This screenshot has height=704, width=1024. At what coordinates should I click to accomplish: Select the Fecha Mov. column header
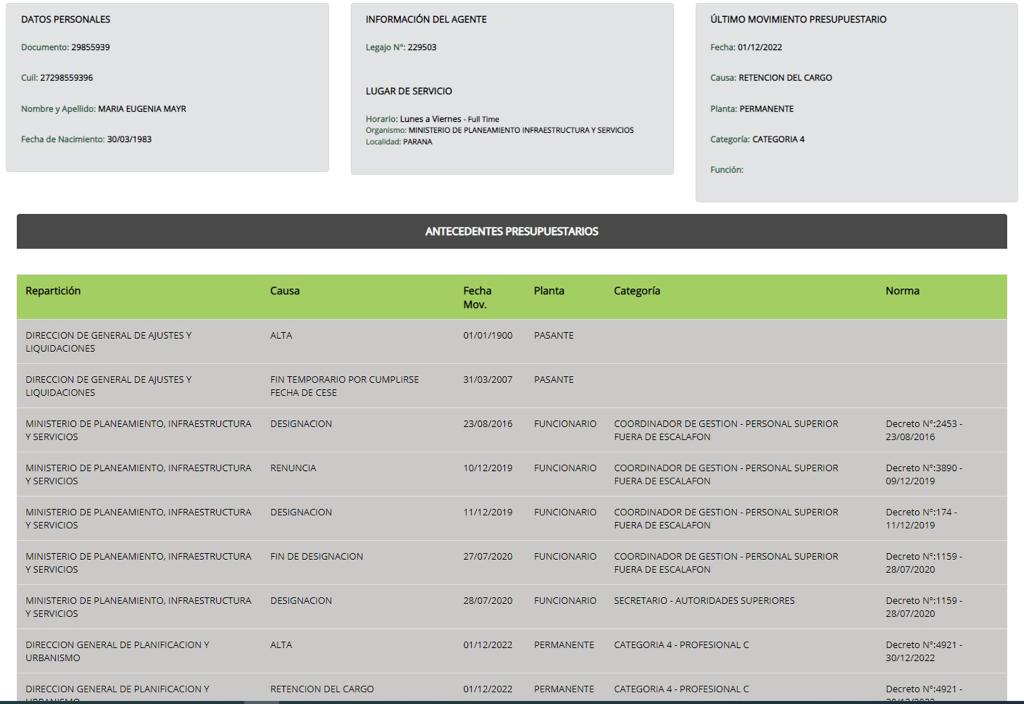pos(477,297)
